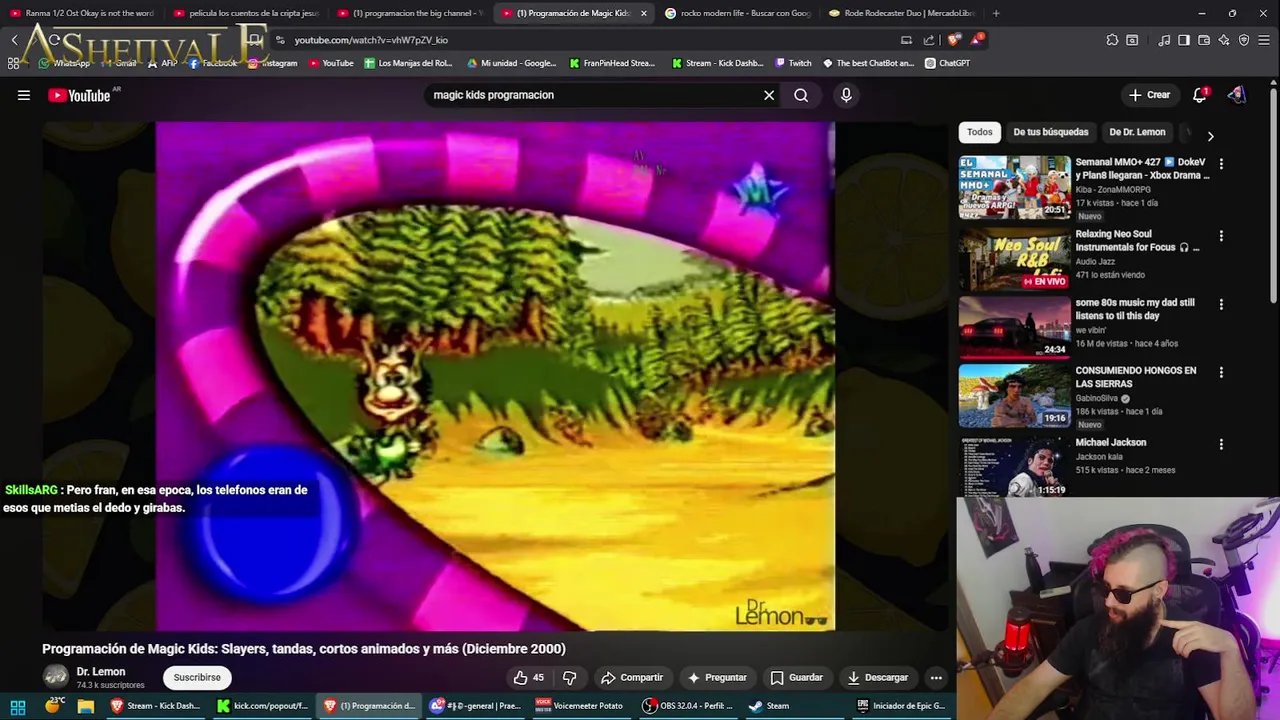Image resolution: width=1280 pixels, height=720 pixels.
Task: Open options for Consumiendo Hongos video
Action: tap(1221, 372)
